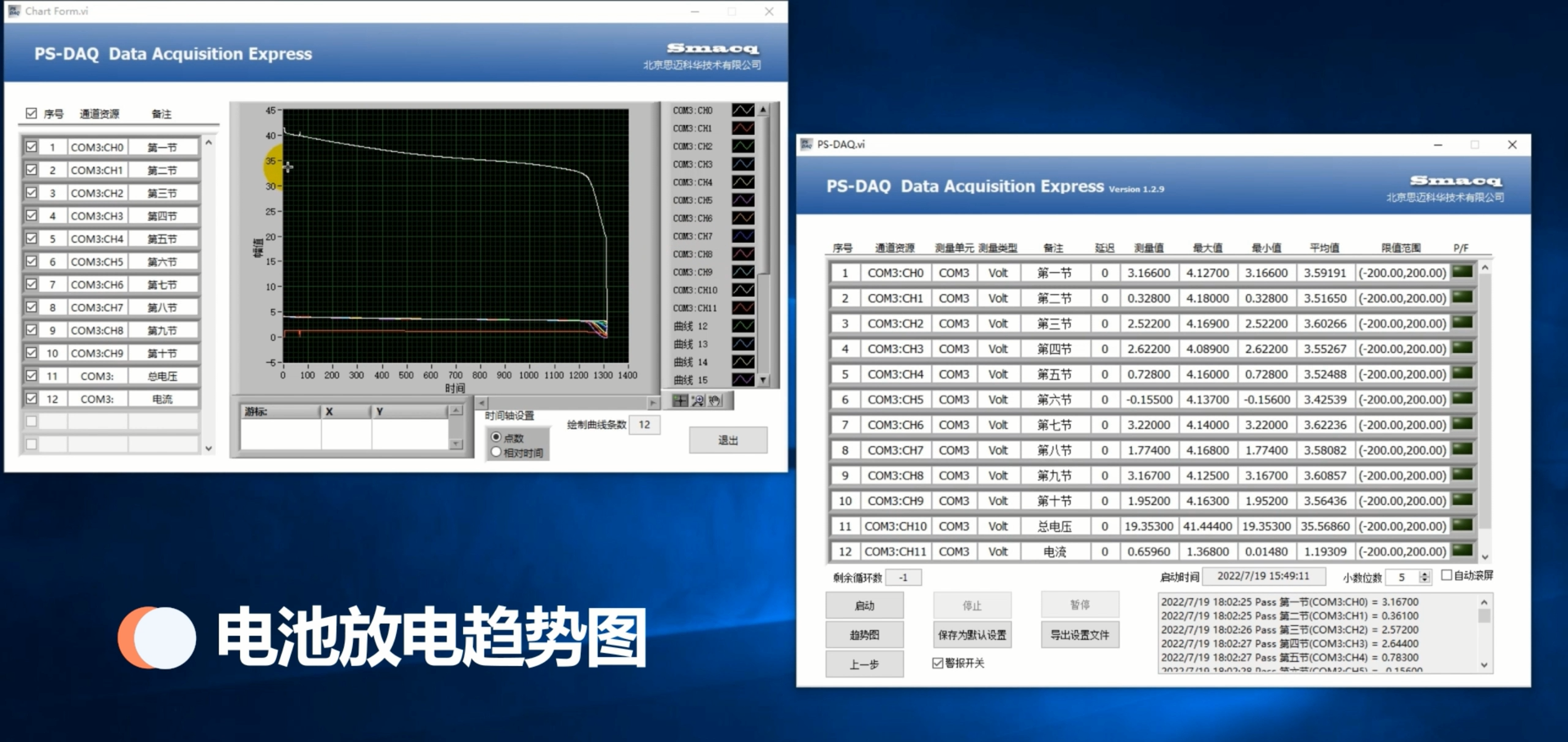Click the COM3:CH0 plot line-style icon in the legend
The height and width of the screenshot is (742, 1568).
tap(743, 110)
